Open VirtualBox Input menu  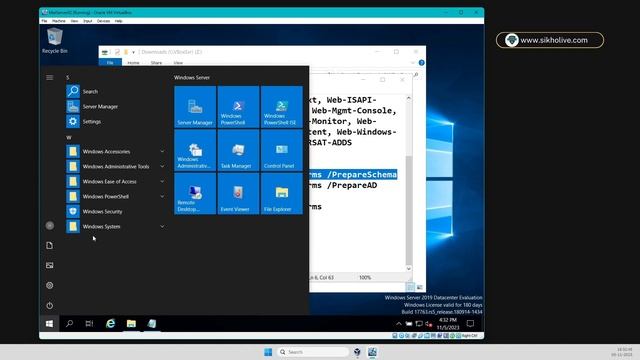pos(87,21)
